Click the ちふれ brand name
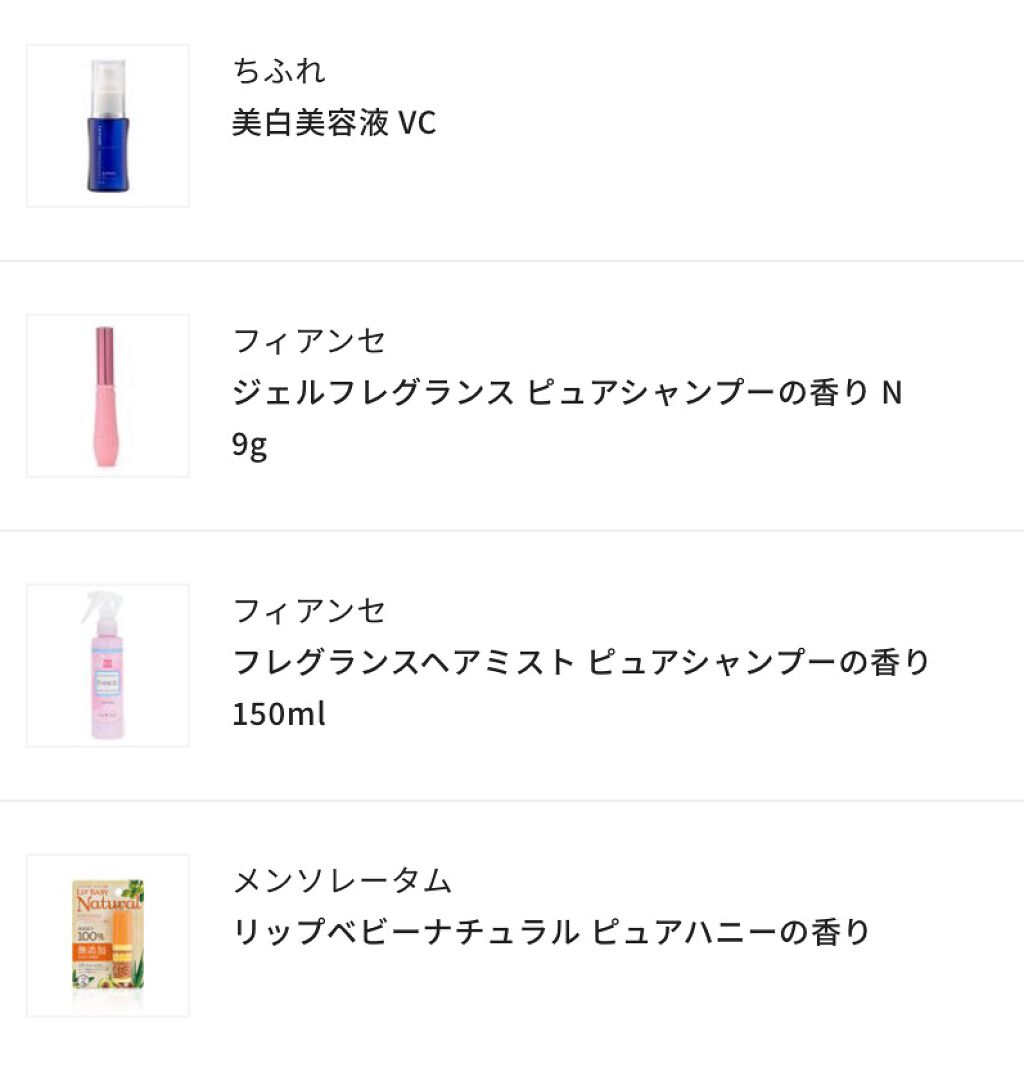 pos(279,72)
